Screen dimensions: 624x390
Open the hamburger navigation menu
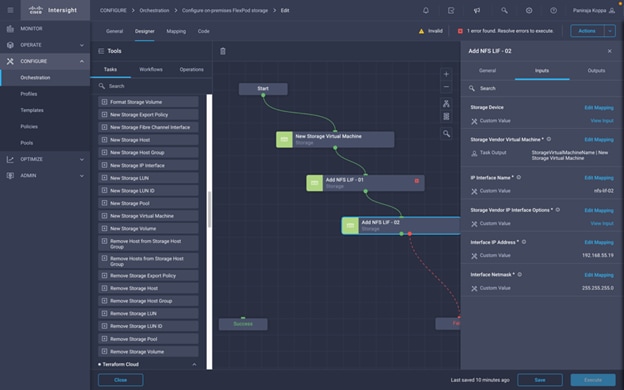[x=10, y=10]
